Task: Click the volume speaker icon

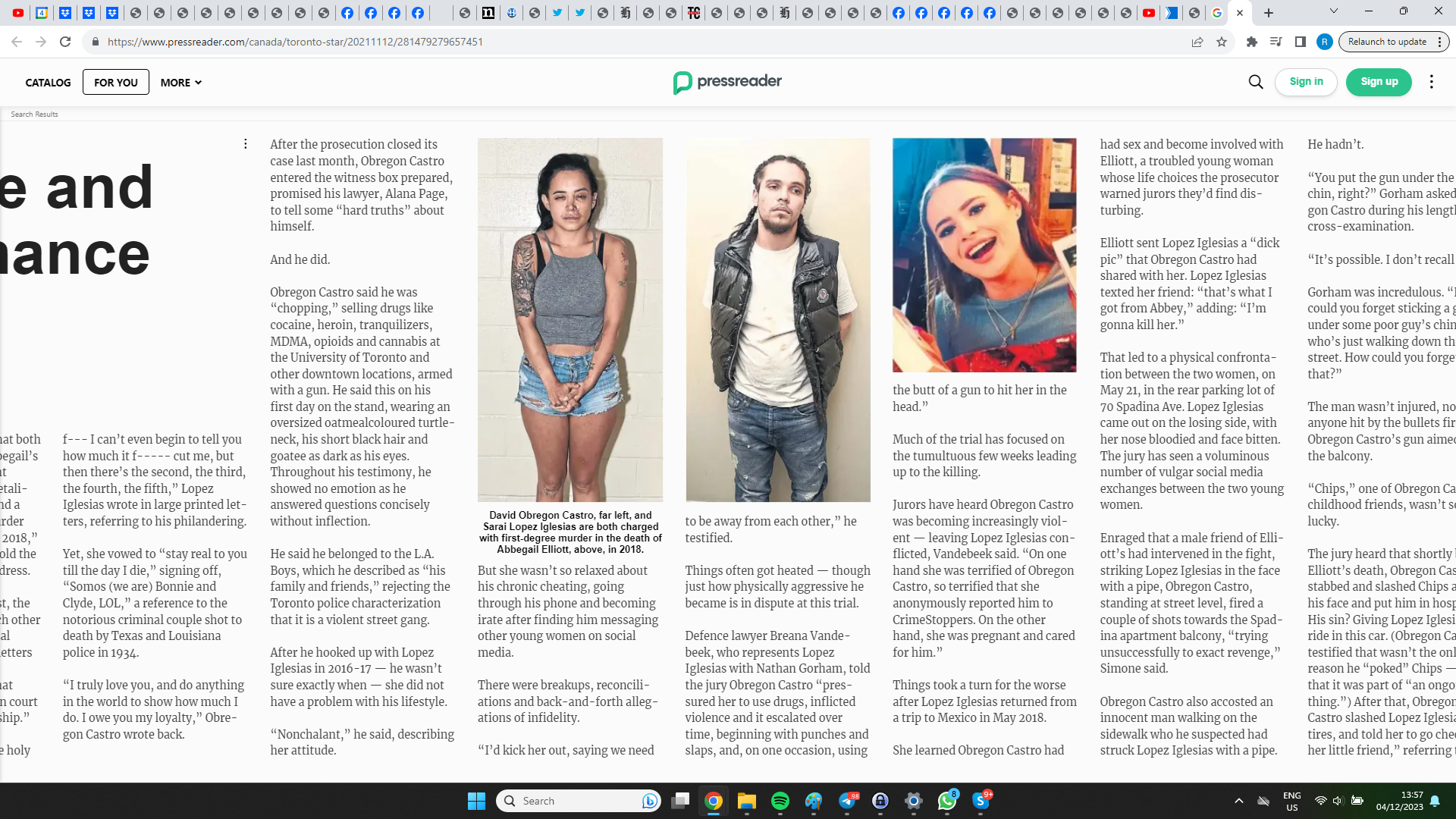Action: click(x=1338, y=801)
